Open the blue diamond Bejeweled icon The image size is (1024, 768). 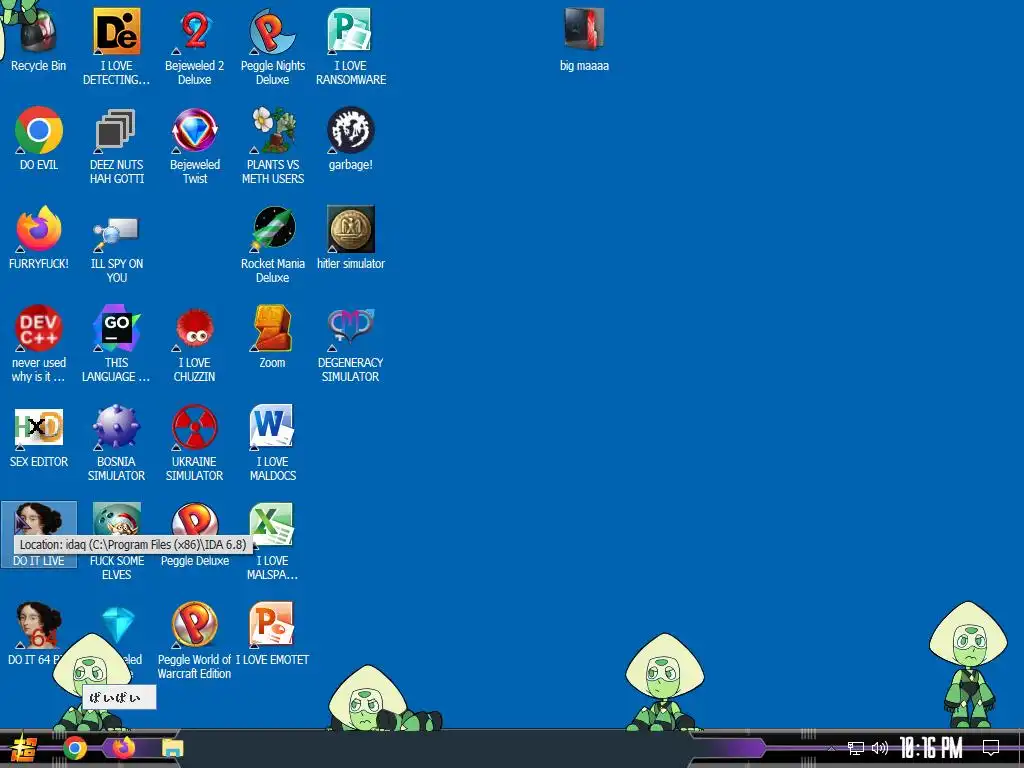119,625
